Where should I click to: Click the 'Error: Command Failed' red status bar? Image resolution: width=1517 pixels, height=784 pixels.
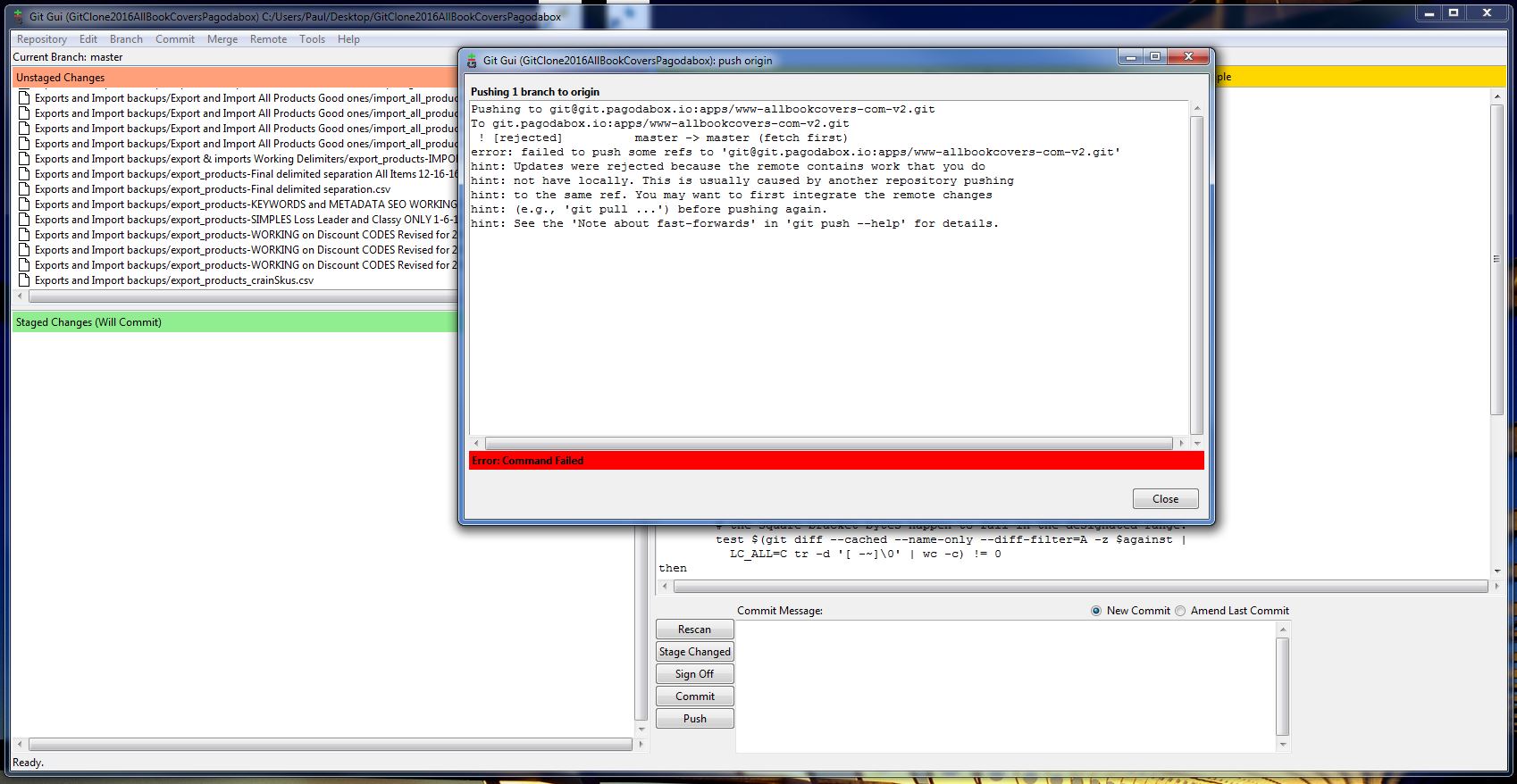tap(836, 461)
